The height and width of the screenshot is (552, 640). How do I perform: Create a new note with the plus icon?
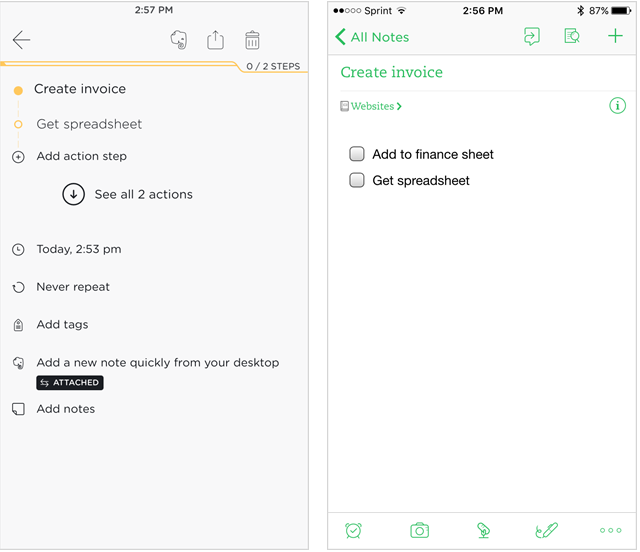(x=615, y=36)
